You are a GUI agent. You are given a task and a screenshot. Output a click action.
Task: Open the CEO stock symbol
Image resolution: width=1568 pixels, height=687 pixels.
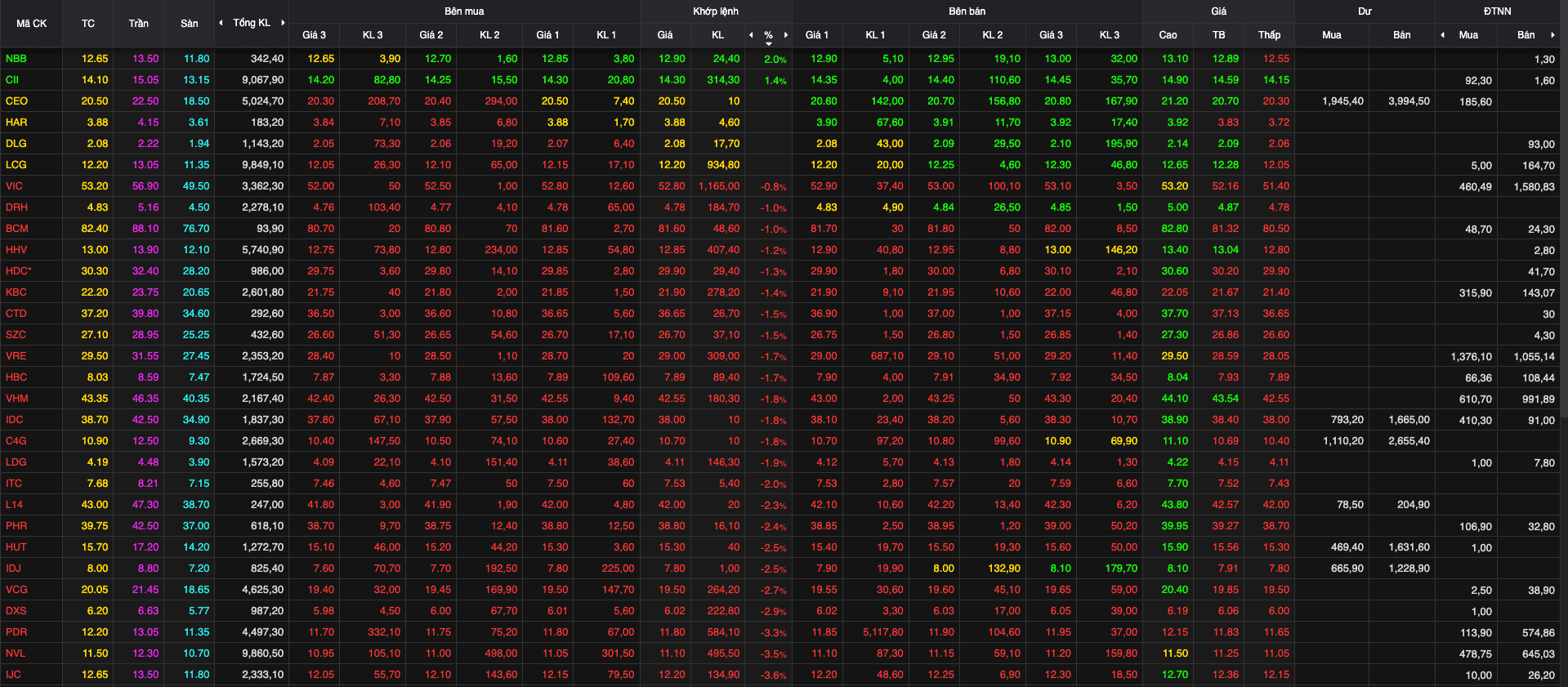[x=16, y=101]
